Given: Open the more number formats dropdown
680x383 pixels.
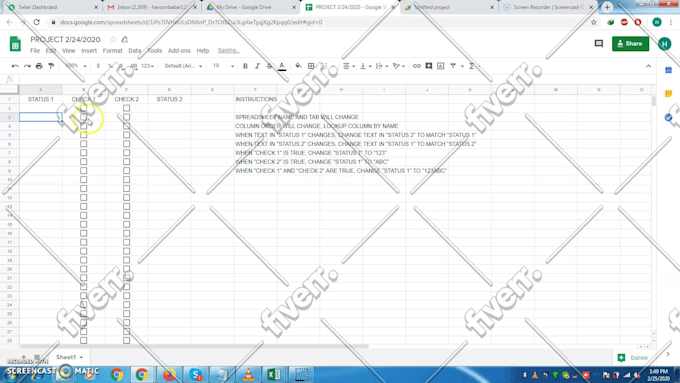Looking at the screenshot, I should coord(147,66).
